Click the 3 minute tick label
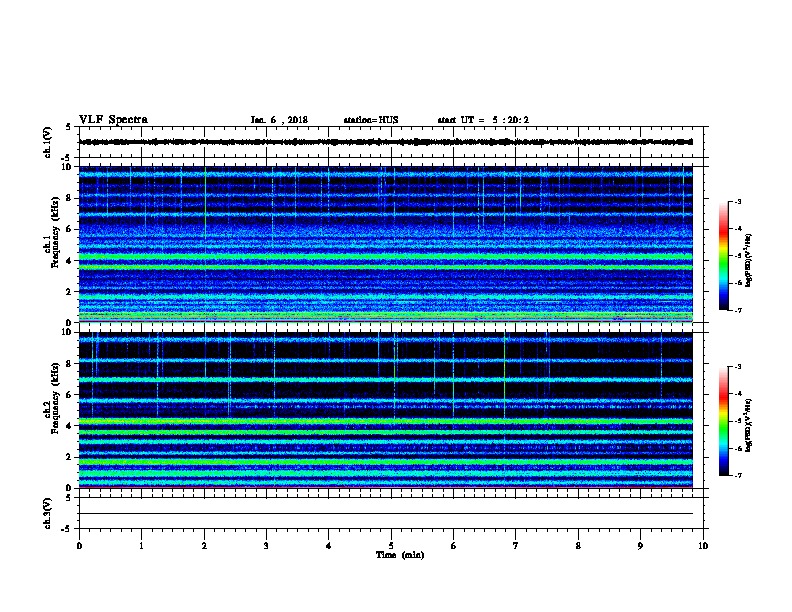 [266, 546]
